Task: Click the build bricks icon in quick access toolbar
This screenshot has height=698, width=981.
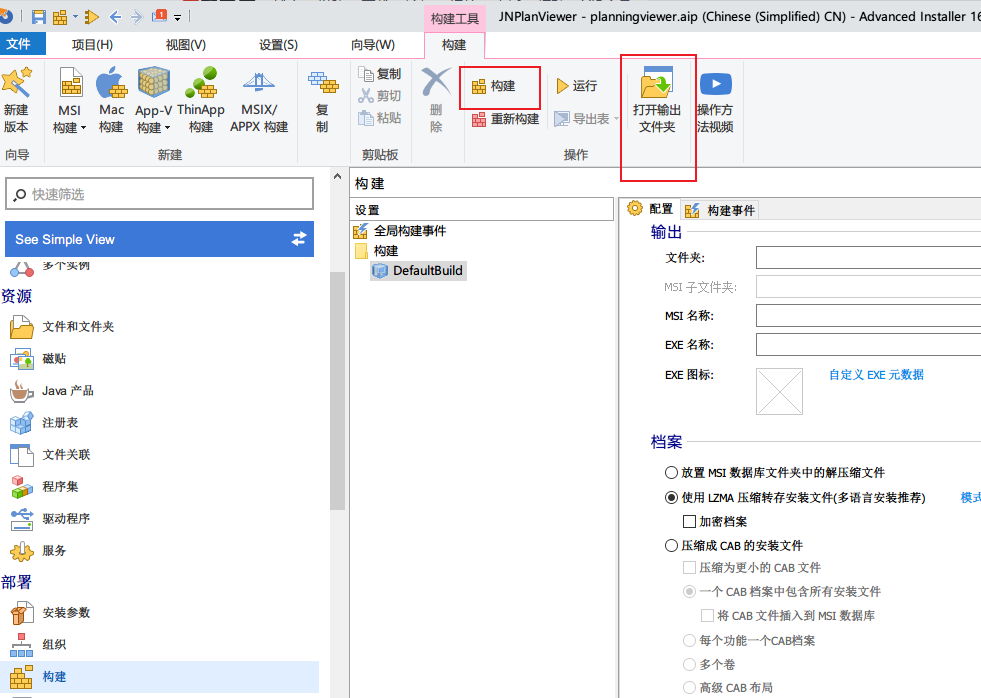Action: [60, 17]
